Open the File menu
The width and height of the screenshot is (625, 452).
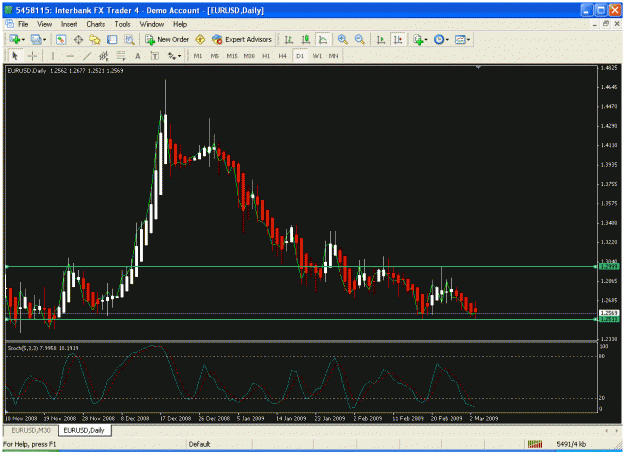(x=23, y=24)
